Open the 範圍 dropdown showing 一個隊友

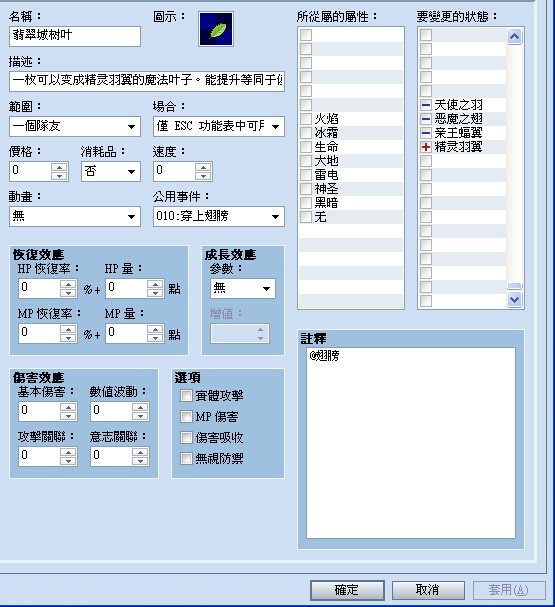75,127
